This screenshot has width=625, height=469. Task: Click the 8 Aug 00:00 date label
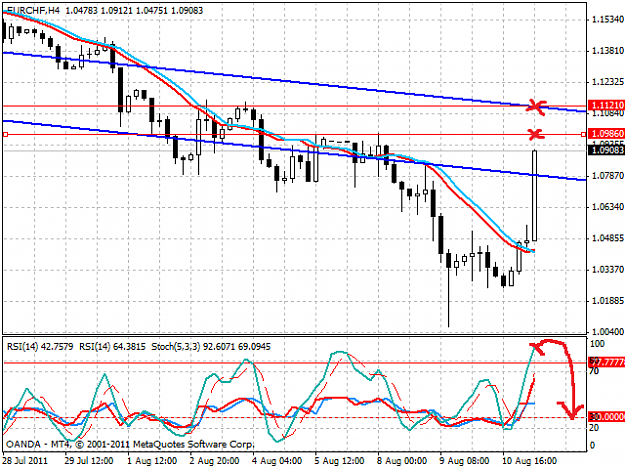[402, 461]
